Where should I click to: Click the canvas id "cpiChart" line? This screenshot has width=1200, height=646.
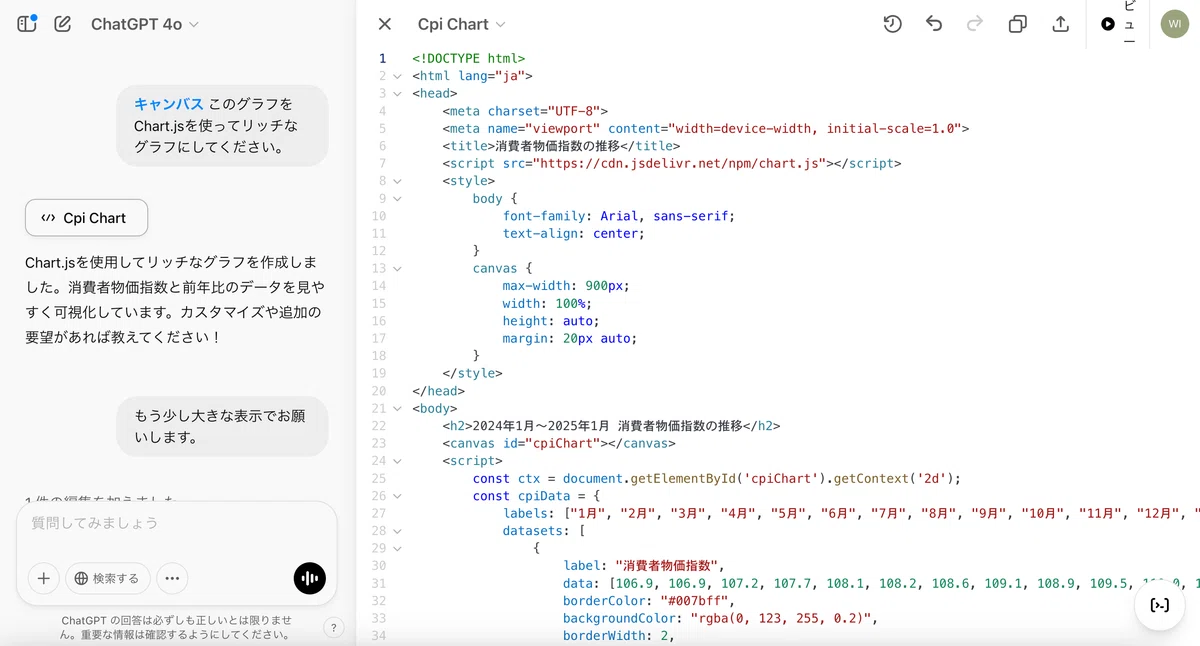coord(559,443)
